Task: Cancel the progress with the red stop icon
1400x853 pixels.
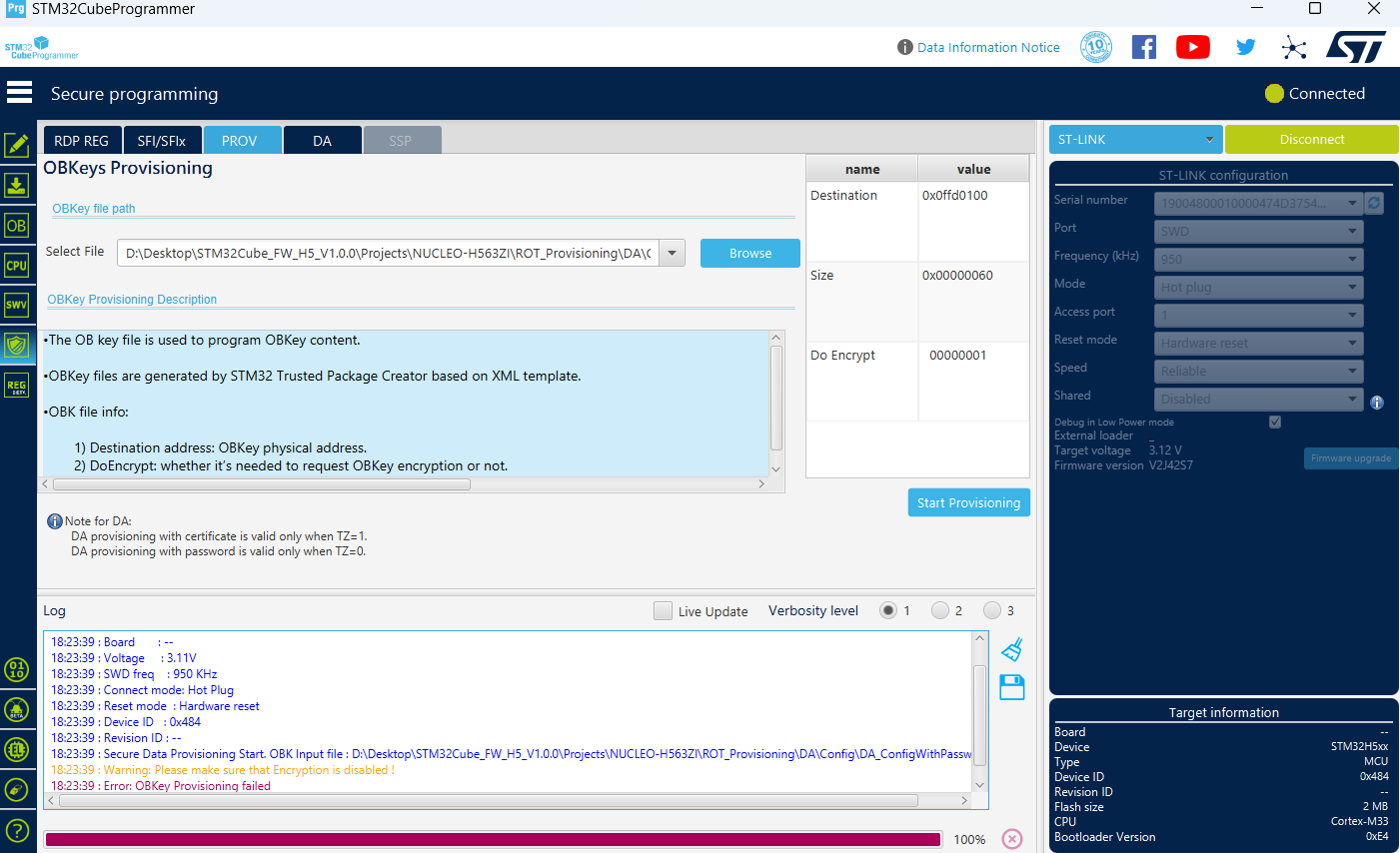Action: pos(1012,839)
